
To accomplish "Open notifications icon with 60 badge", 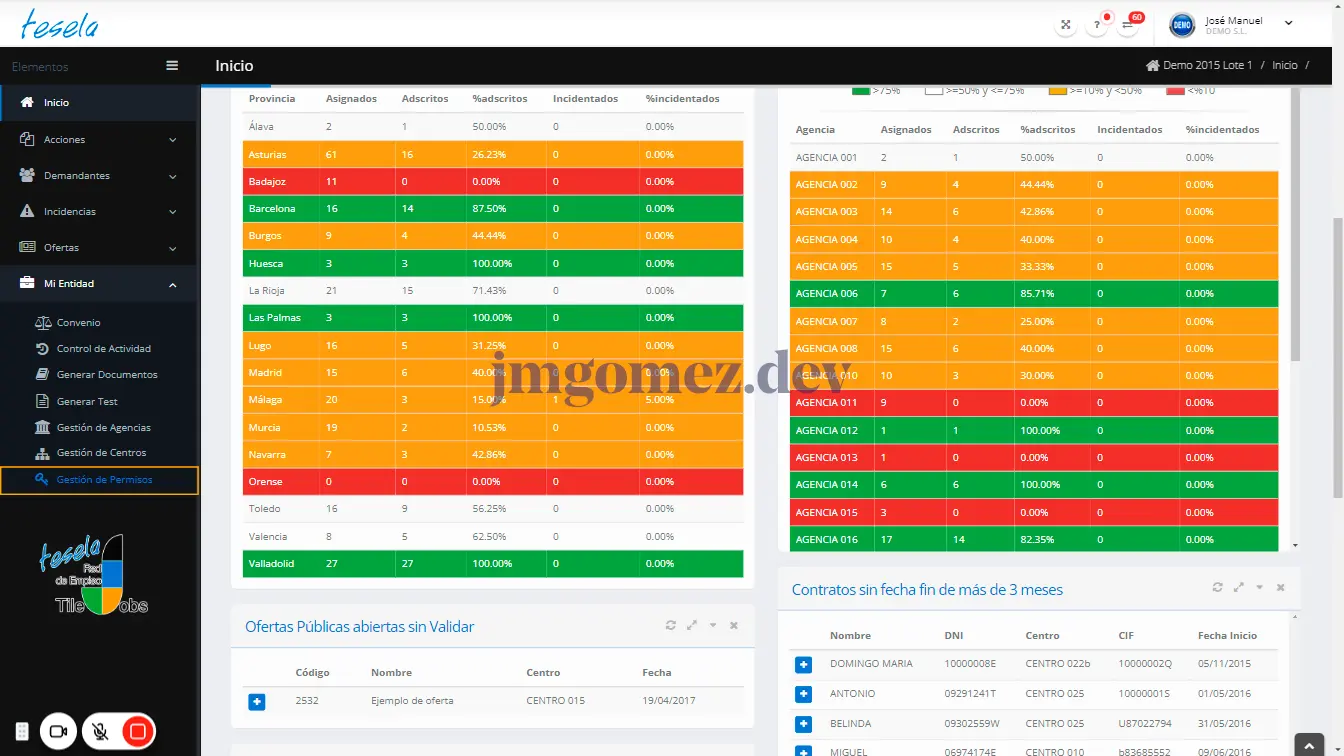I will 1128,25.
